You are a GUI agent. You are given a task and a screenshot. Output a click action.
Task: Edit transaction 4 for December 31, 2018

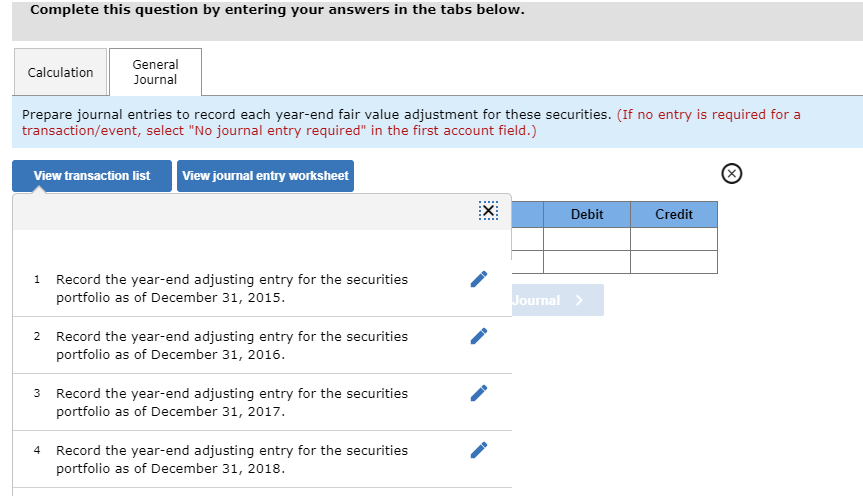coord(479,449)
